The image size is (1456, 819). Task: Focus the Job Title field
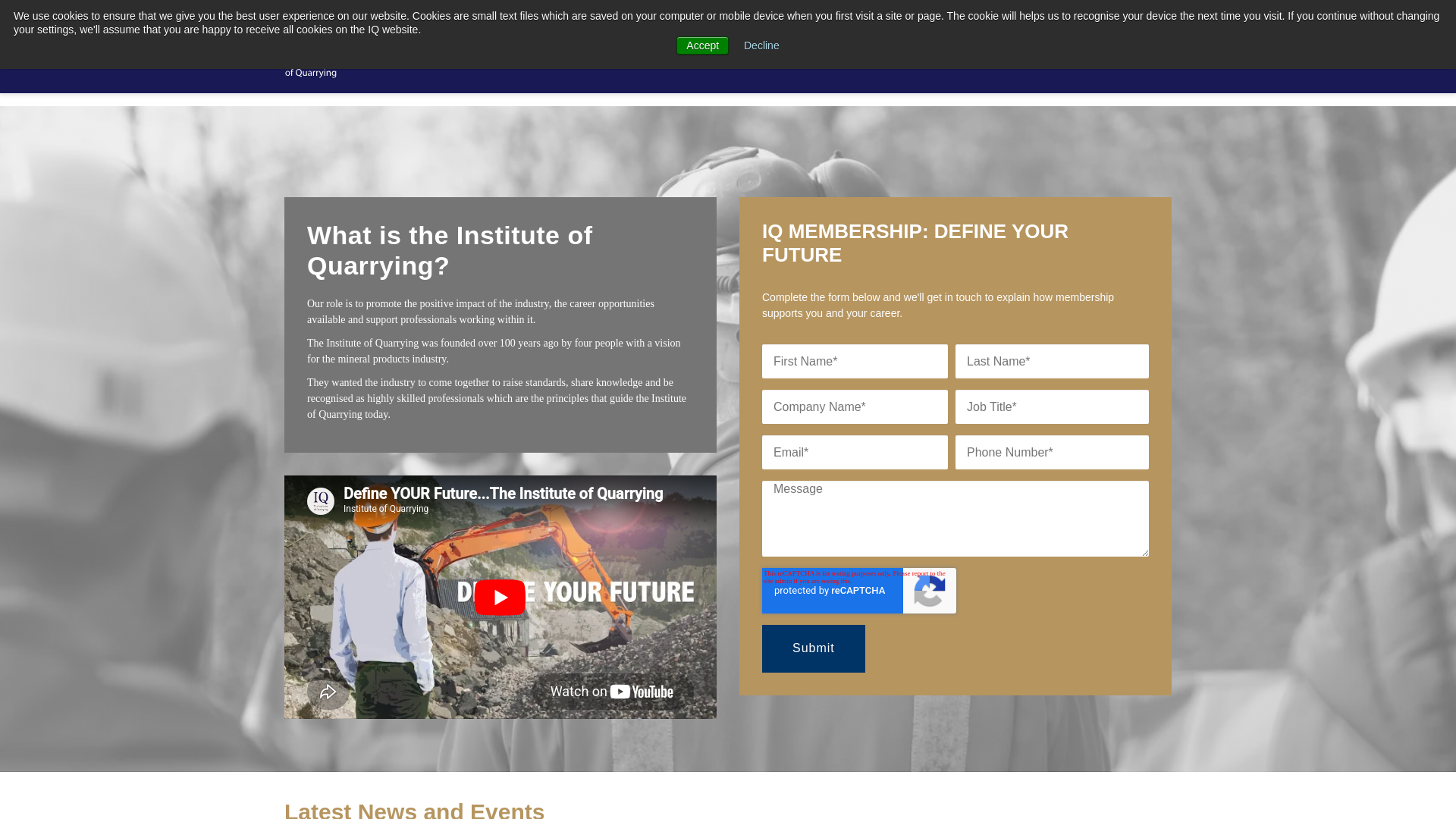coord(1052,407)
